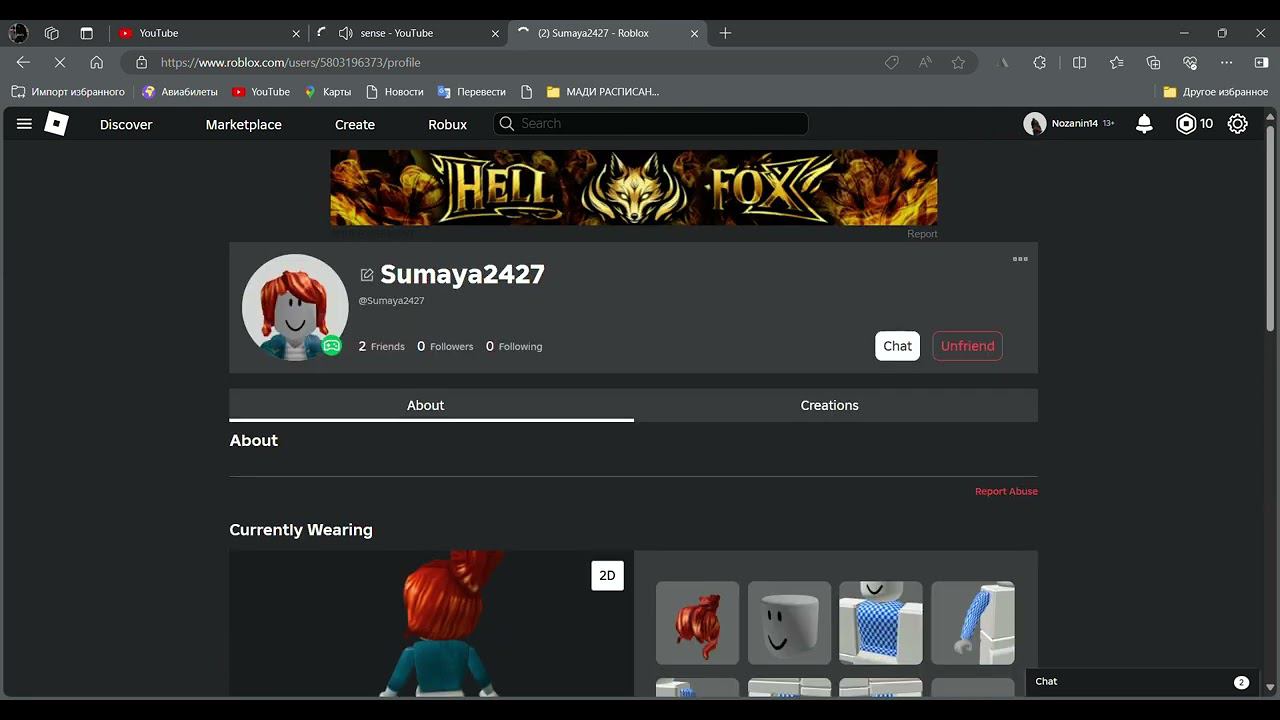The height and width of the screenshot is (720, 1280).
Task: View the 0 Following list
Action: [514, 346]
